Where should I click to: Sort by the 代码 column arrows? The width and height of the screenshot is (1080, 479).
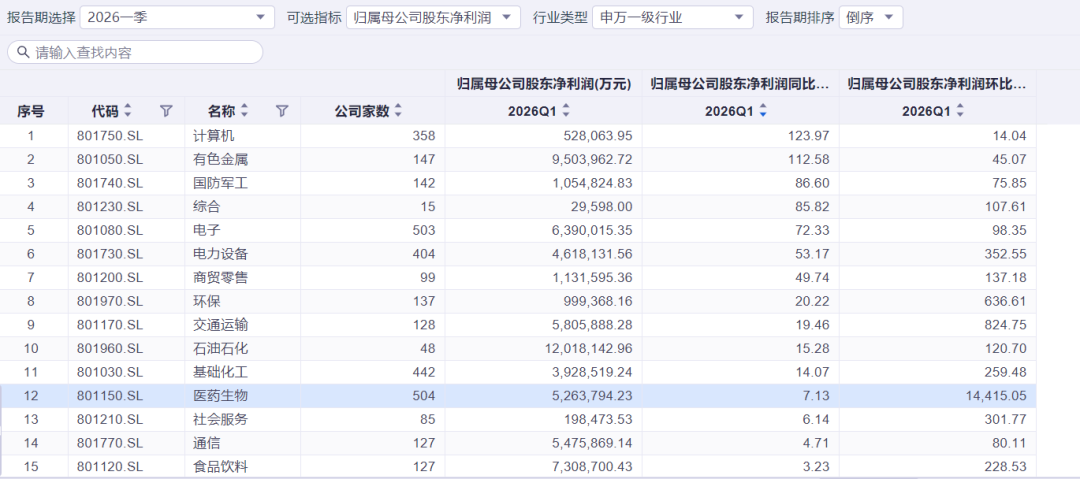(x=127, y=111)
